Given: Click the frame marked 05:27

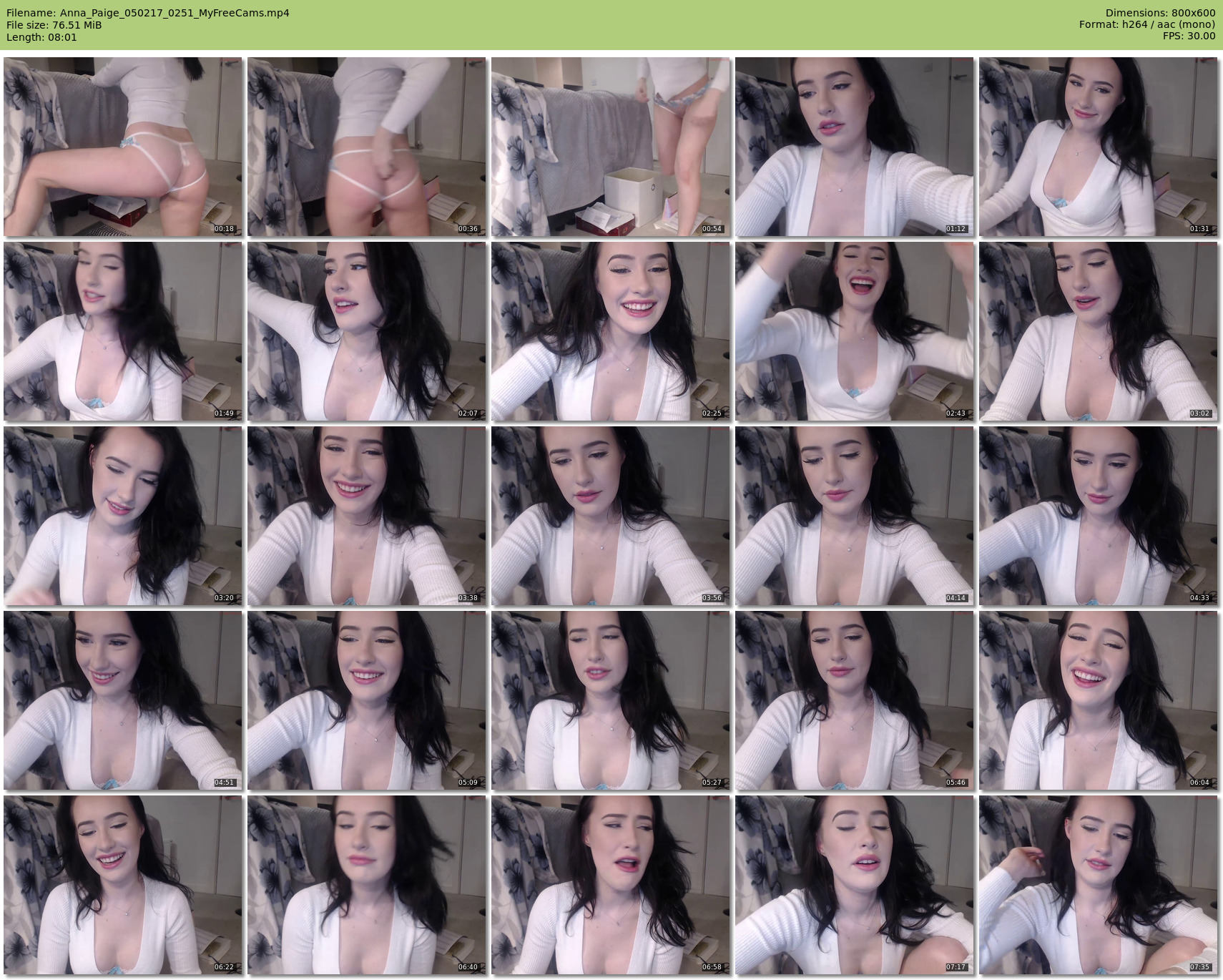Looking at the screenshot, I should coord(611,700).
